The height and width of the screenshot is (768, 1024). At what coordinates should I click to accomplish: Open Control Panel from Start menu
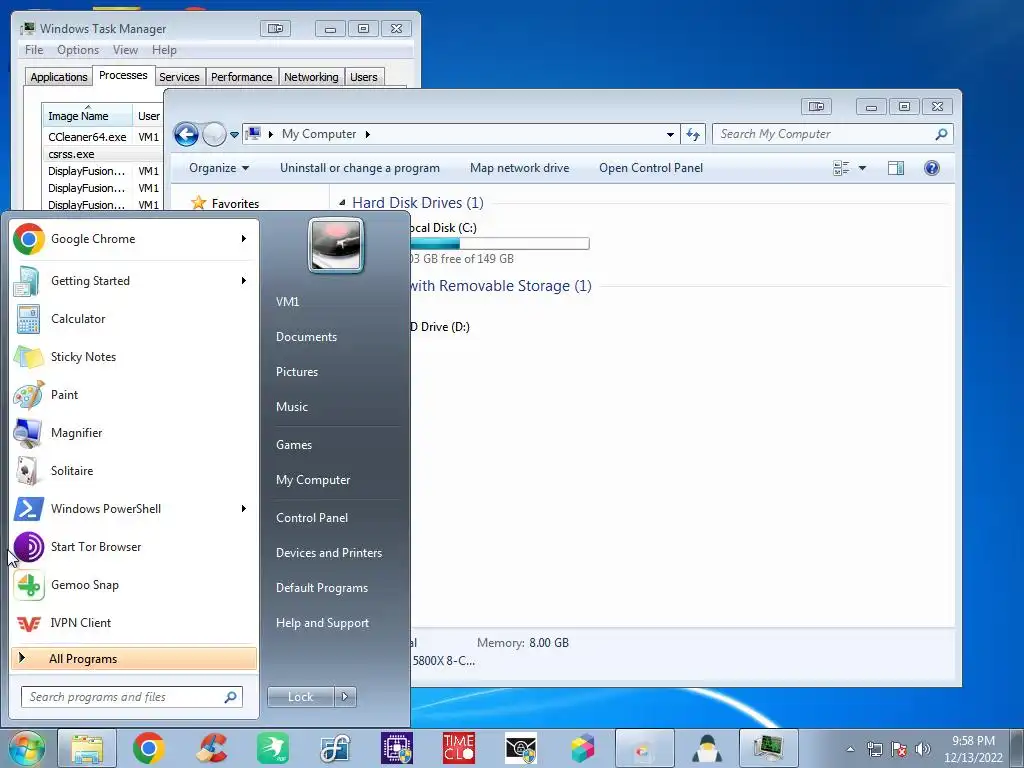(x=312, y=518)
